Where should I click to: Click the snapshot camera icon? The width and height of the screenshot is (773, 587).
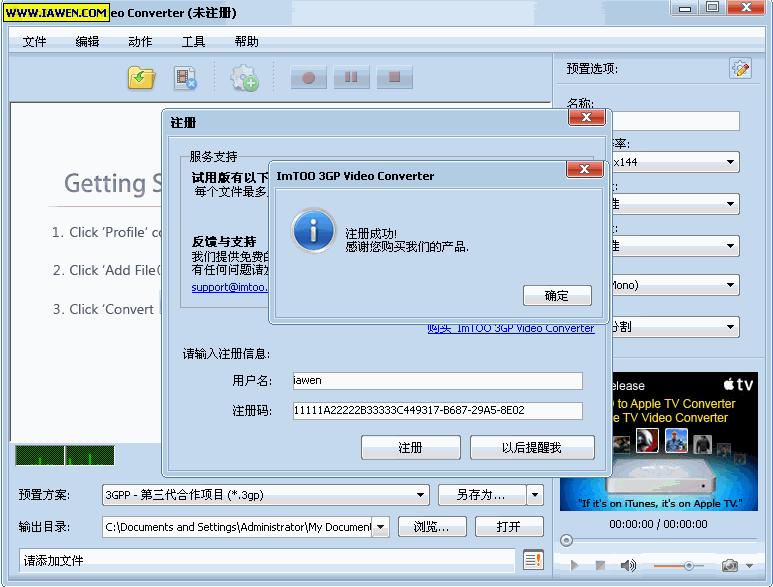[x=731, y=566]
